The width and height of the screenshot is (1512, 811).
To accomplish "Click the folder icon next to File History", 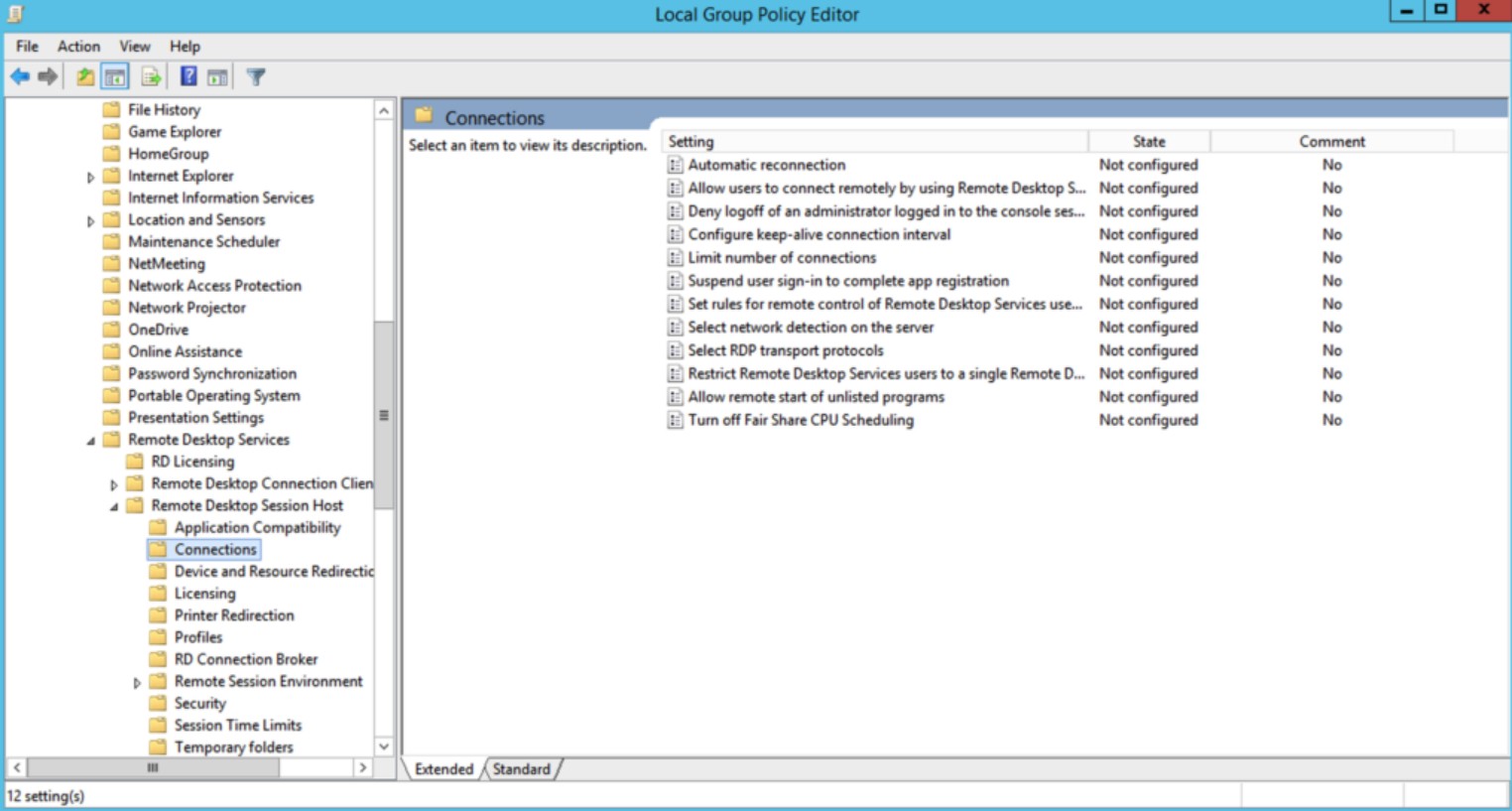I will pos(112,109).
